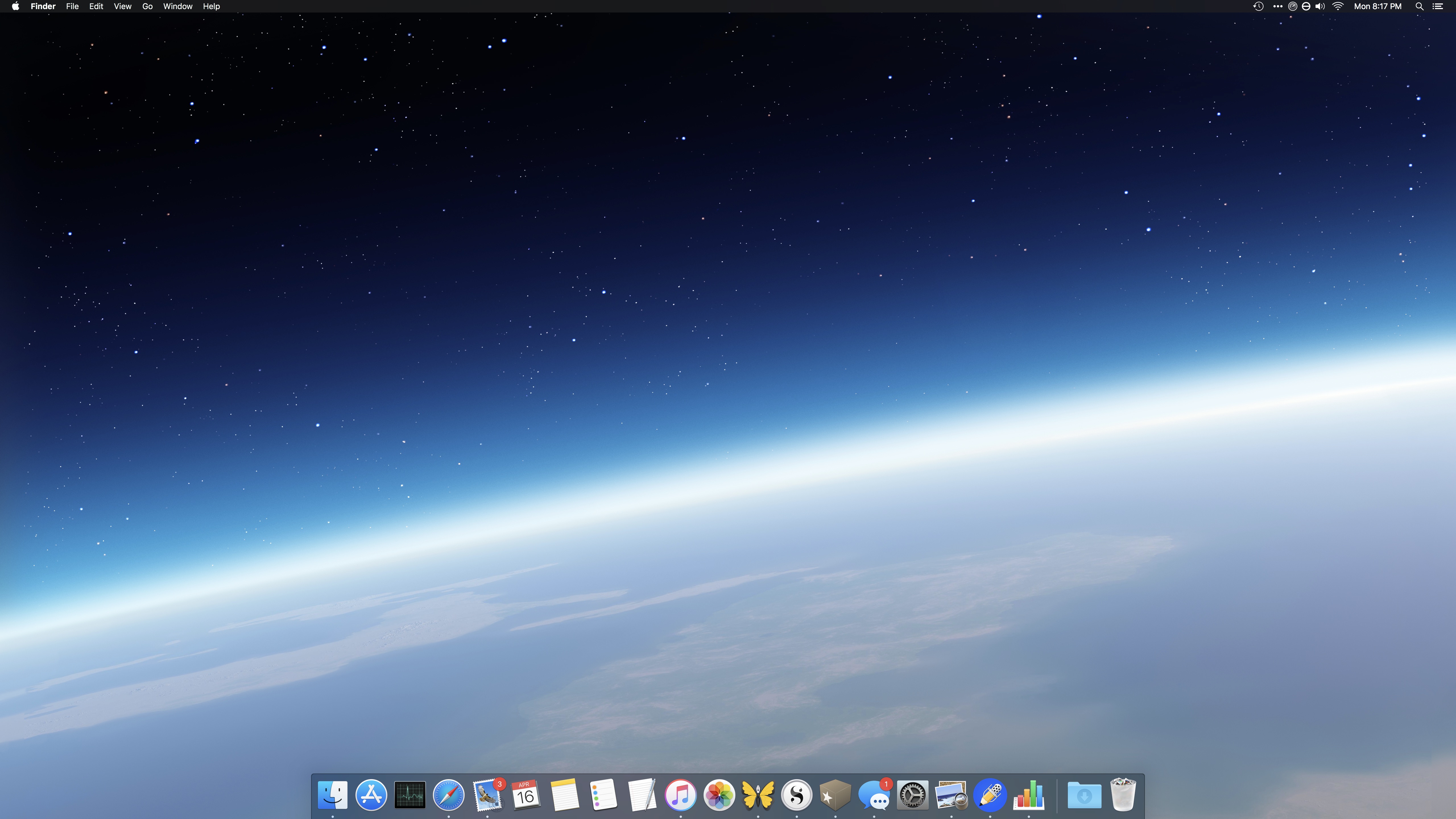Open Finder from the Dock
The image size is (1456, 819).
click(x=332, y=795)
